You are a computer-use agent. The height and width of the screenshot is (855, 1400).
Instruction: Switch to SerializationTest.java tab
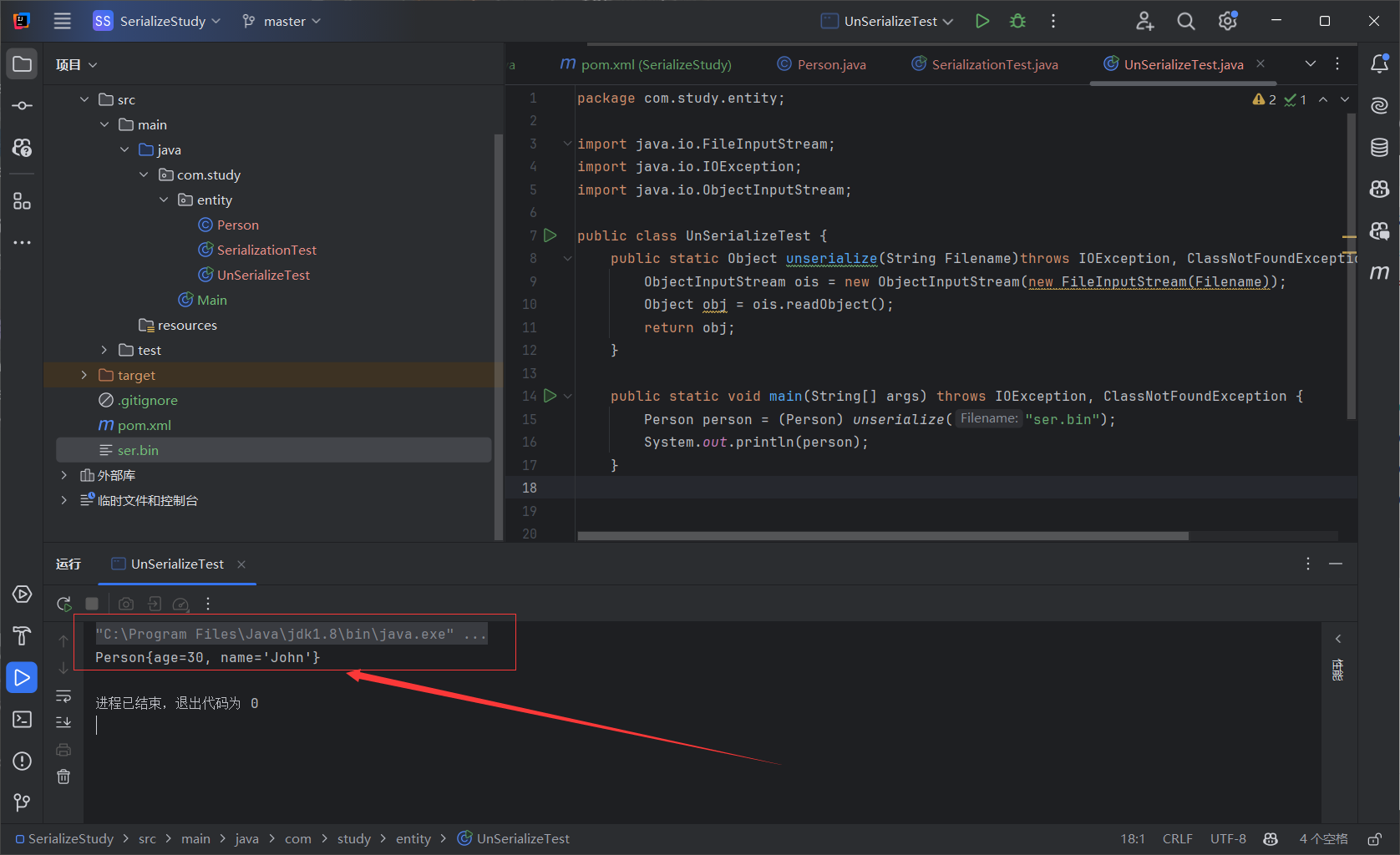pyautogui.click(x=985, y=64)
